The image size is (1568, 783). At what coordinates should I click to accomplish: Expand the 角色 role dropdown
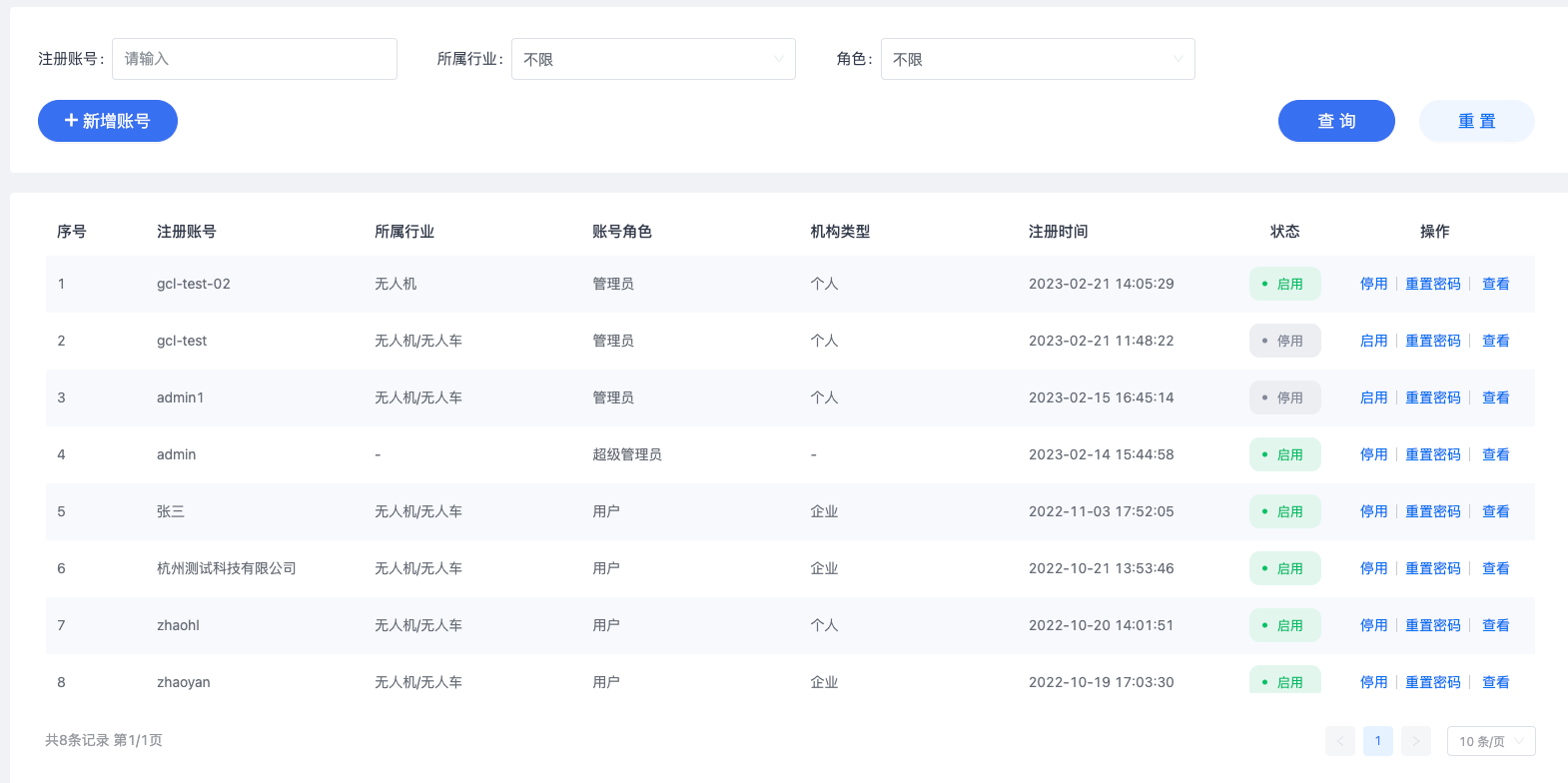1038,59
